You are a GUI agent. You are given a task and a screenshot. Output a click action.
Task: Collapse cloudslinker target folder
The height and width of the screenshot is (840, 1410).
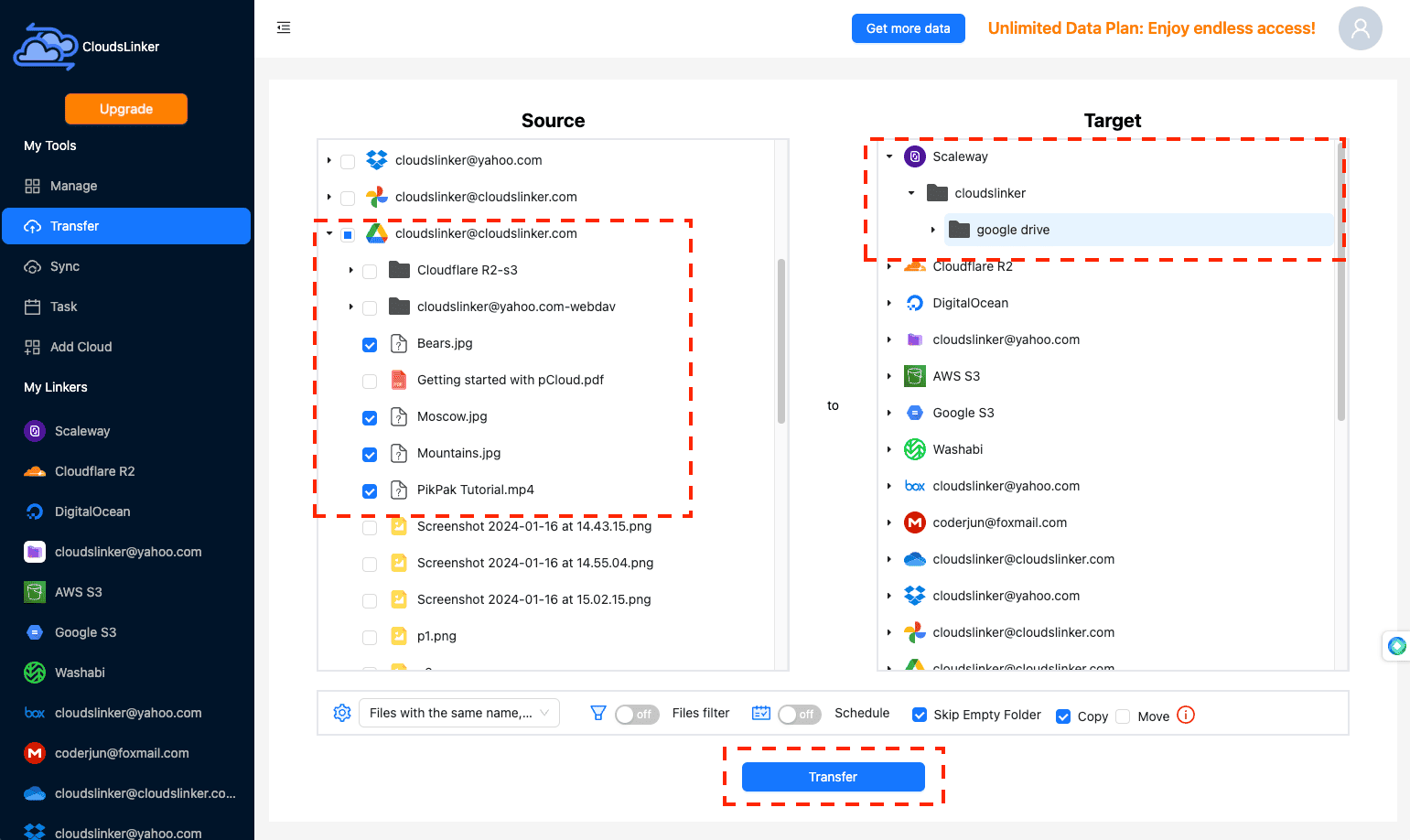pyautogui.click(x=911, y=193)
